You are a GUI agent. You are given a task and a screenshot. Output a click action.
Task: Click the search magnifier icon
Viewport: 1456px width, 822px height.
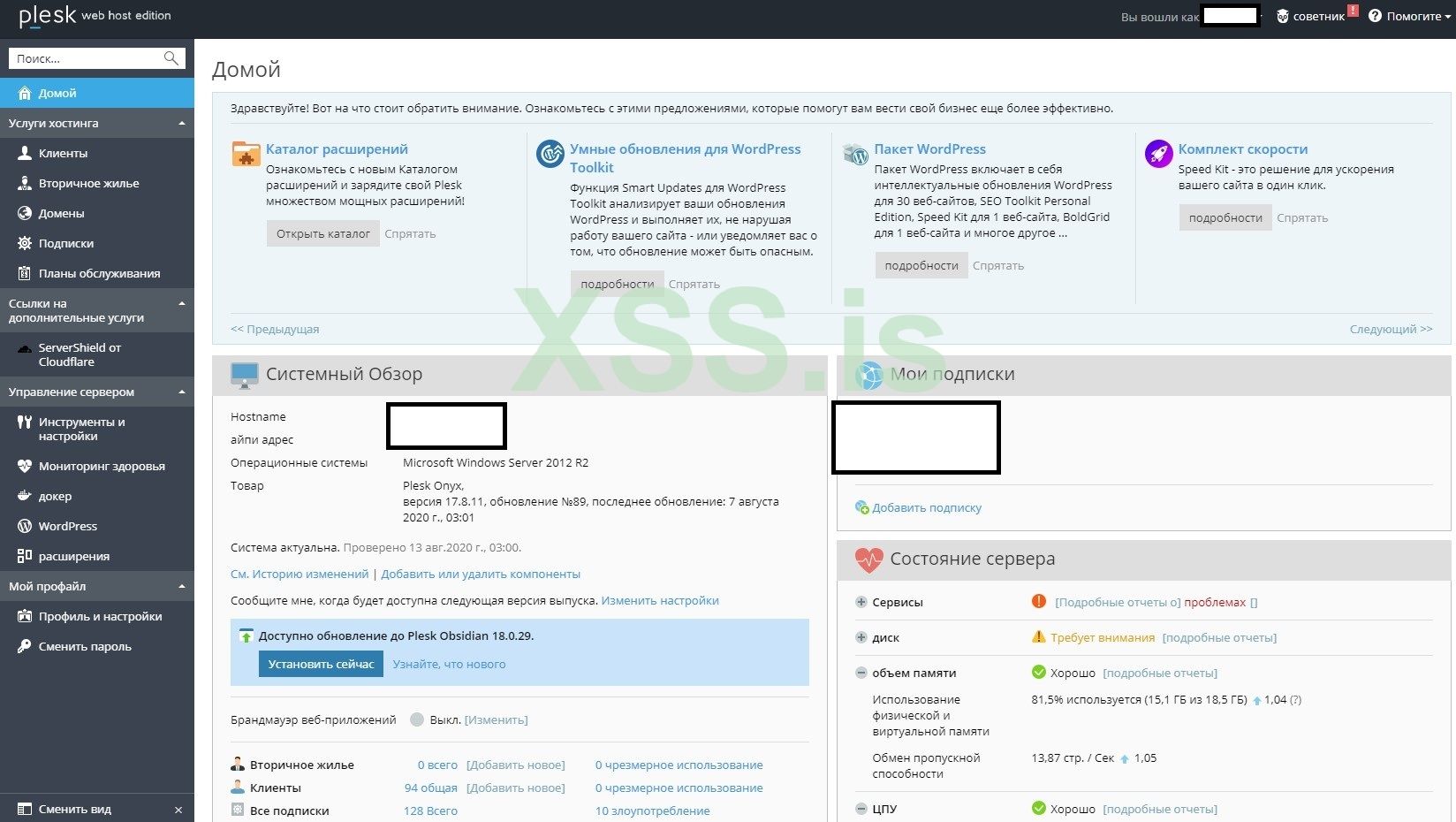(x=171, y=58)
